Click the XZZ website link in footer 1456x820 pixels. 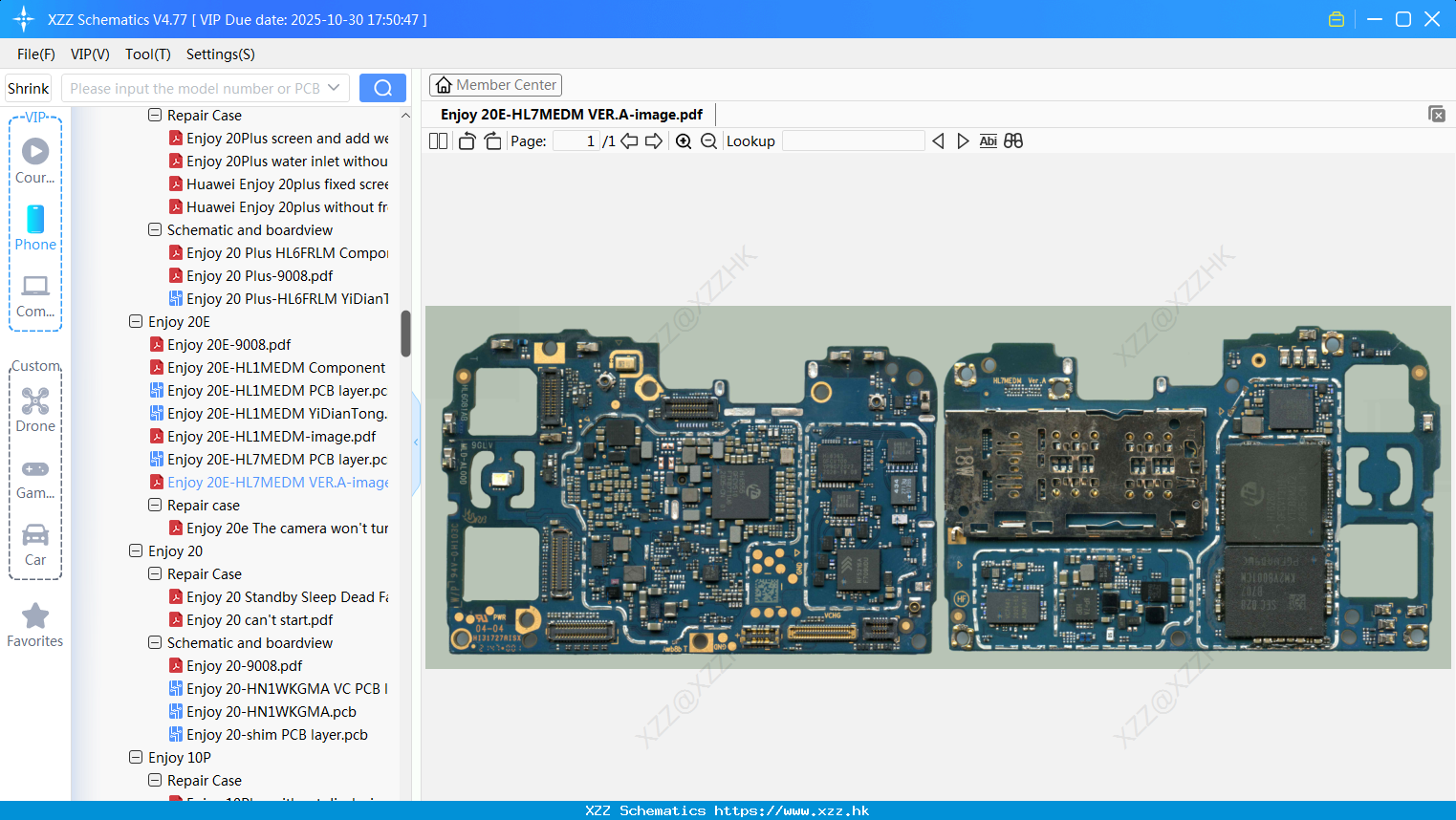coord(792,810)
